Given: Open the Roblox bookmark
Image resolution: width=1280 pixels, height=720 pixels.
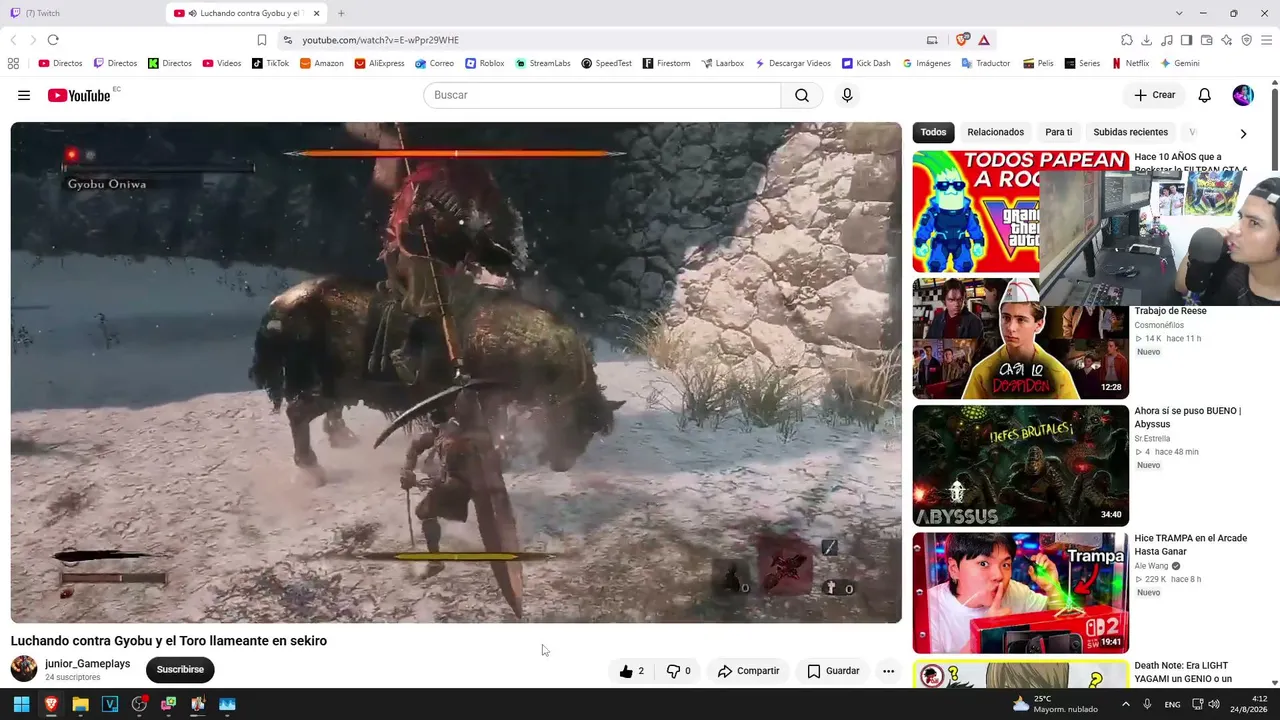Looking at the screenshot, I should 484,63.
